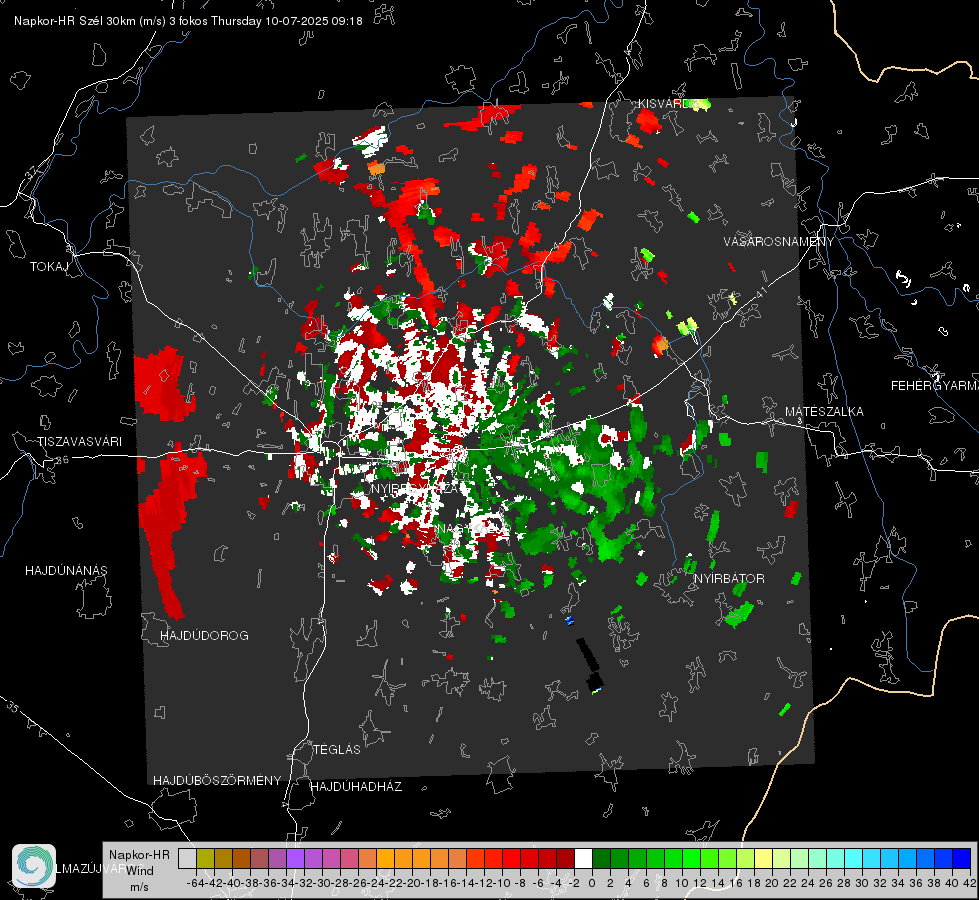Click the 'Napkor-HR' label in the legend box
The height and width of the screenshot is (900, 979).
pos(139,854)
